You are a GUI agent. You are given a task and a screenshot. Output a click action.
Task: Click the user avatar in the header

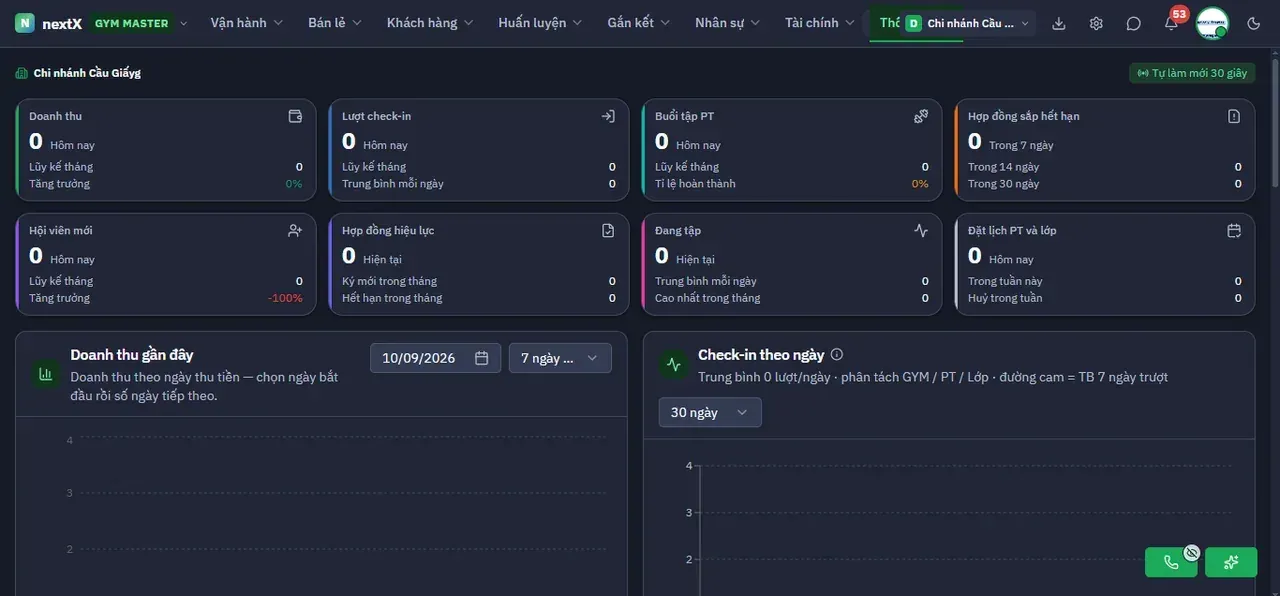pos(1212,23)
